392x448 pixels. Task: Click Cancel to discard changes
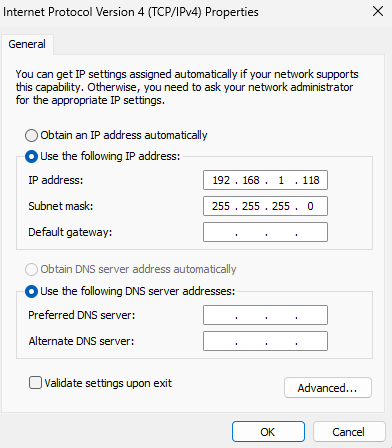pyautogui.click(x=349, y=432)
